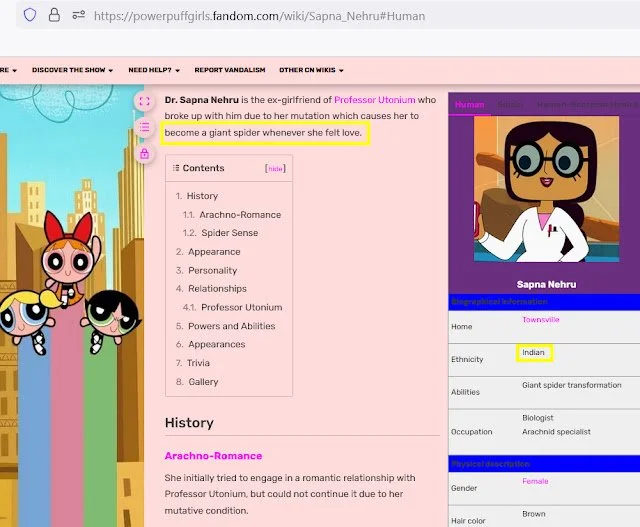The height and width of the screenshot is (527, 640).
Task: Click the expand-content fullscreen icon
Action: [x=144, y=101]
